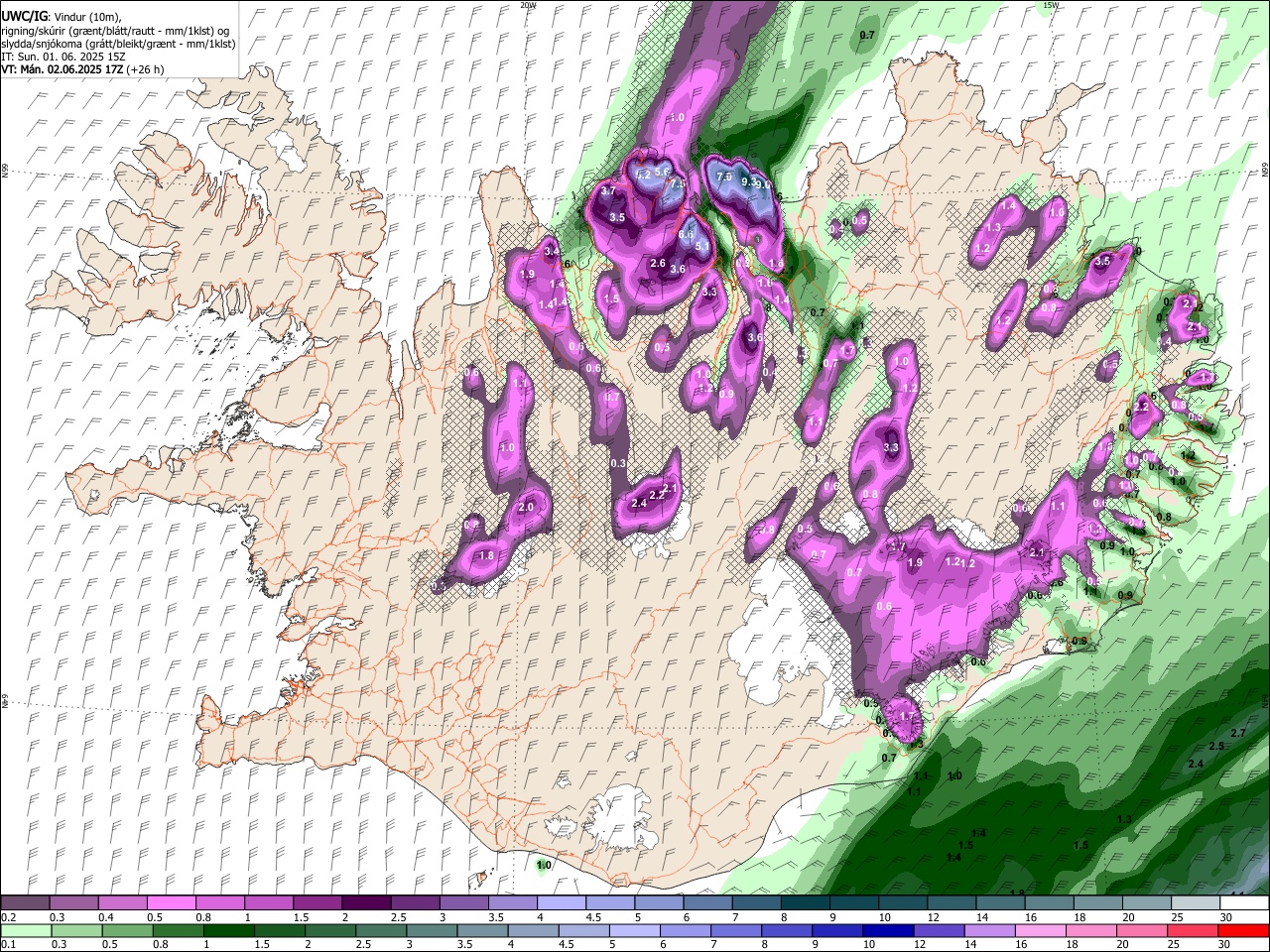Image resolution: width=1270 pixels, height=952 pixels.
Task: Click the '(+26 h)' forecast offset text
Action: [145, 69]
